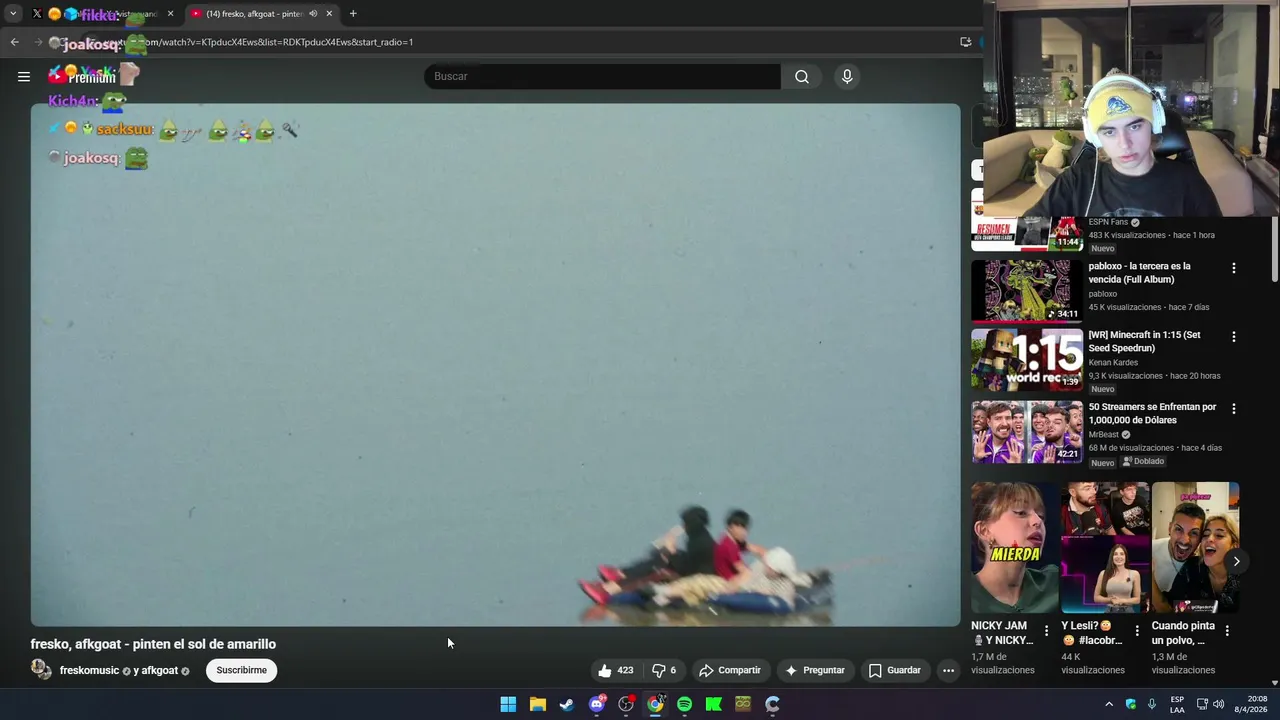Open volume control tray icon

coord(1218,704)
